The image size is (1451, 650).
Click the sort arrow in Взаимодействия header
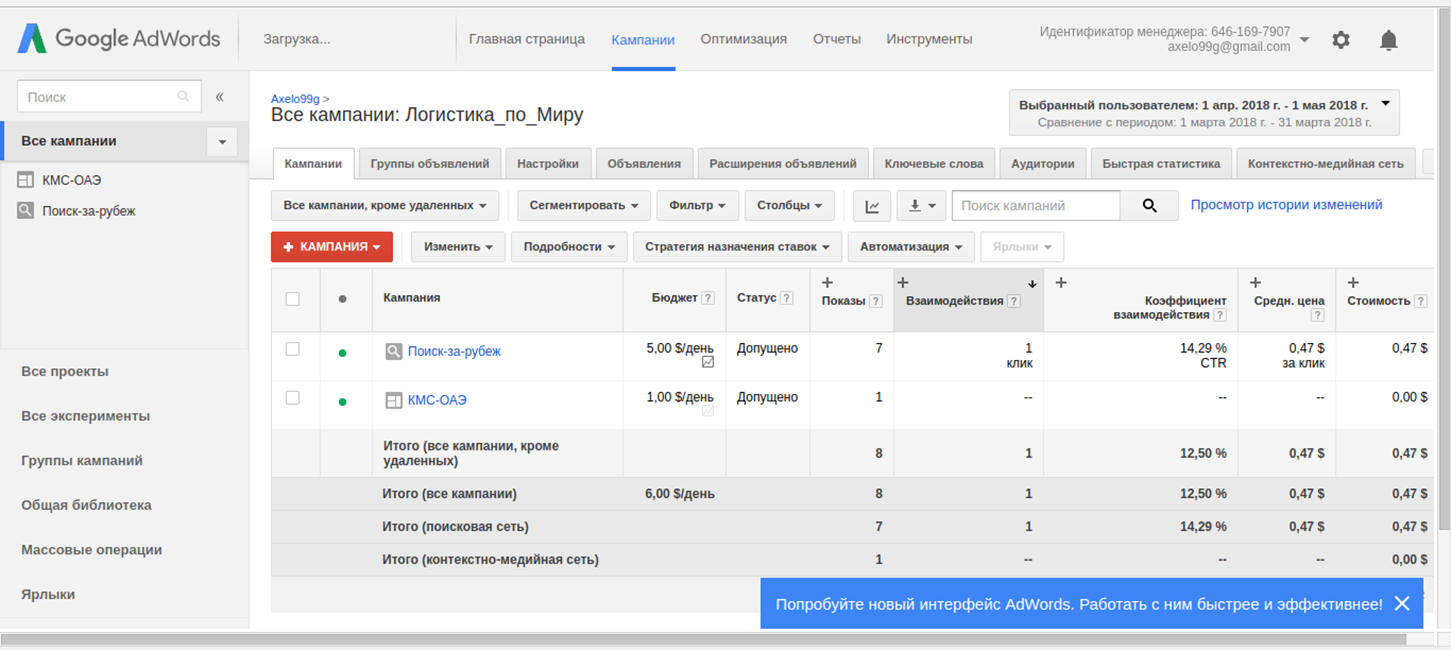(x=1032, y=284)
